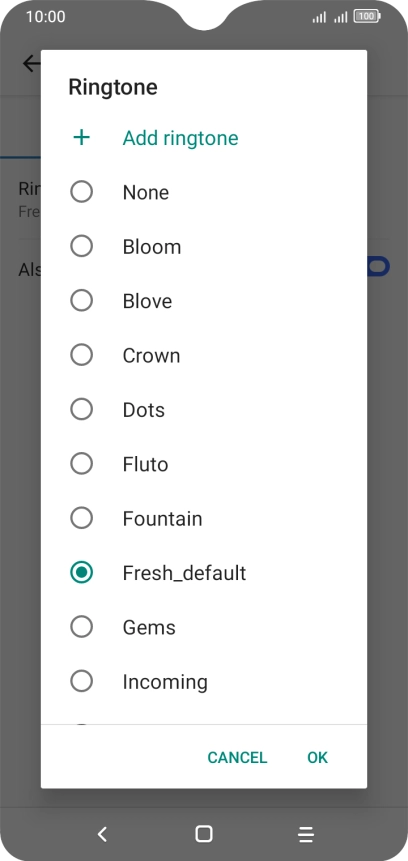Open Add ringtone link

(180, 137)
